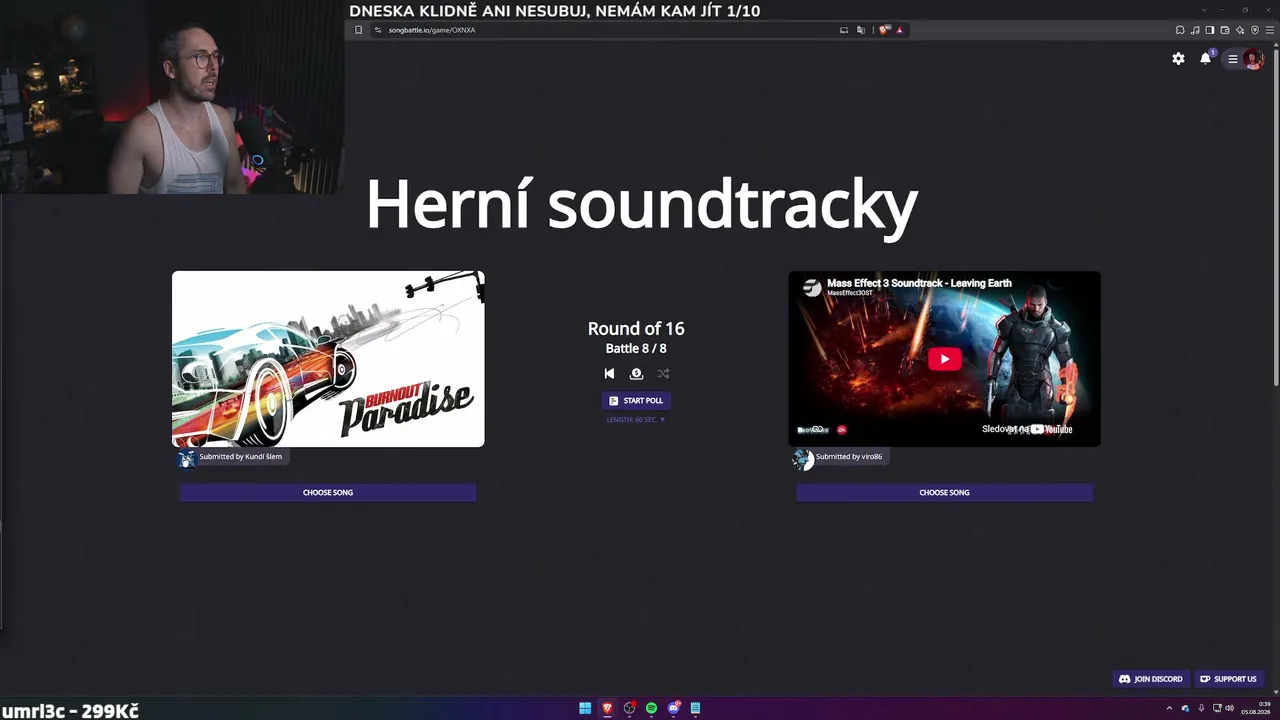
Task: Play the Mass Effect 3 Leaving Earth video
Action: [x=944, y=359]
